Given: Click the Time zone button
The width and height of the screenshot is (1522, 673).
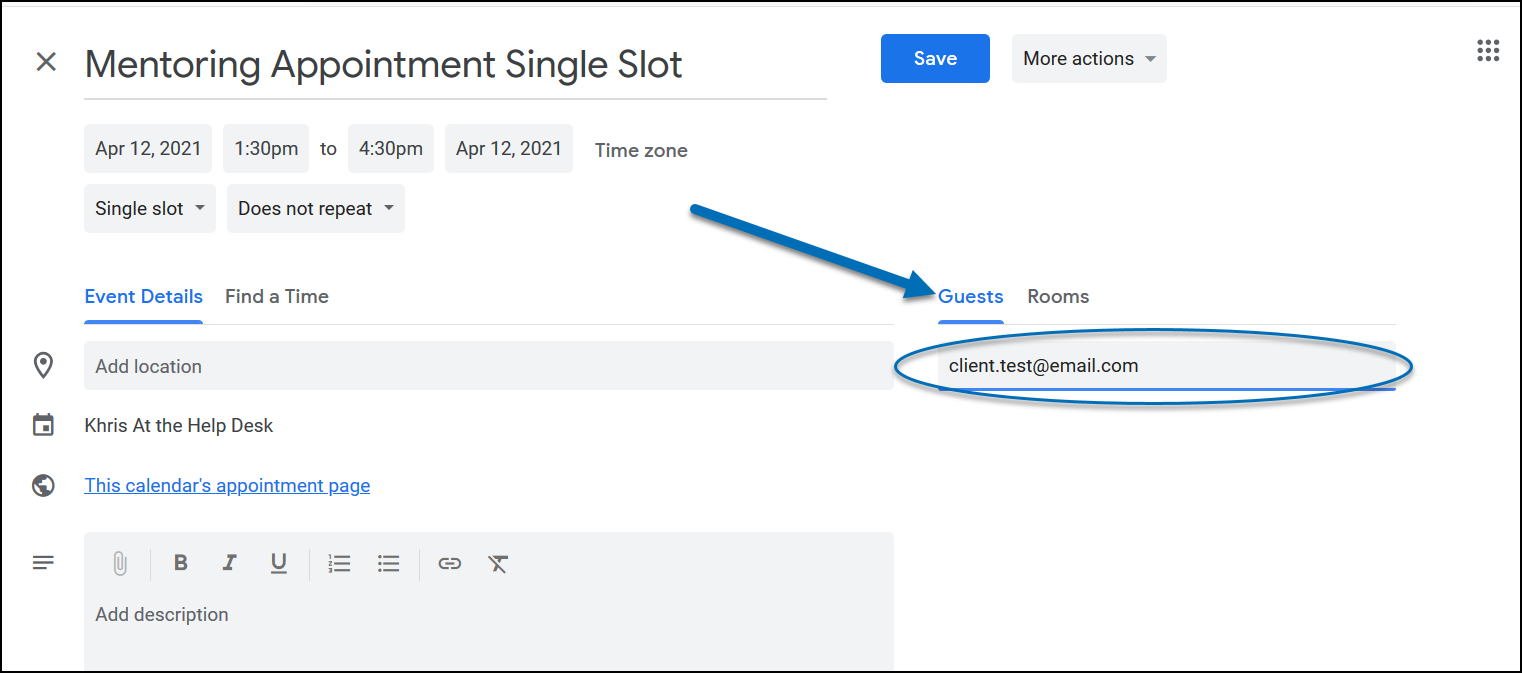Looking at the screenshot, I should coord(641,151).
